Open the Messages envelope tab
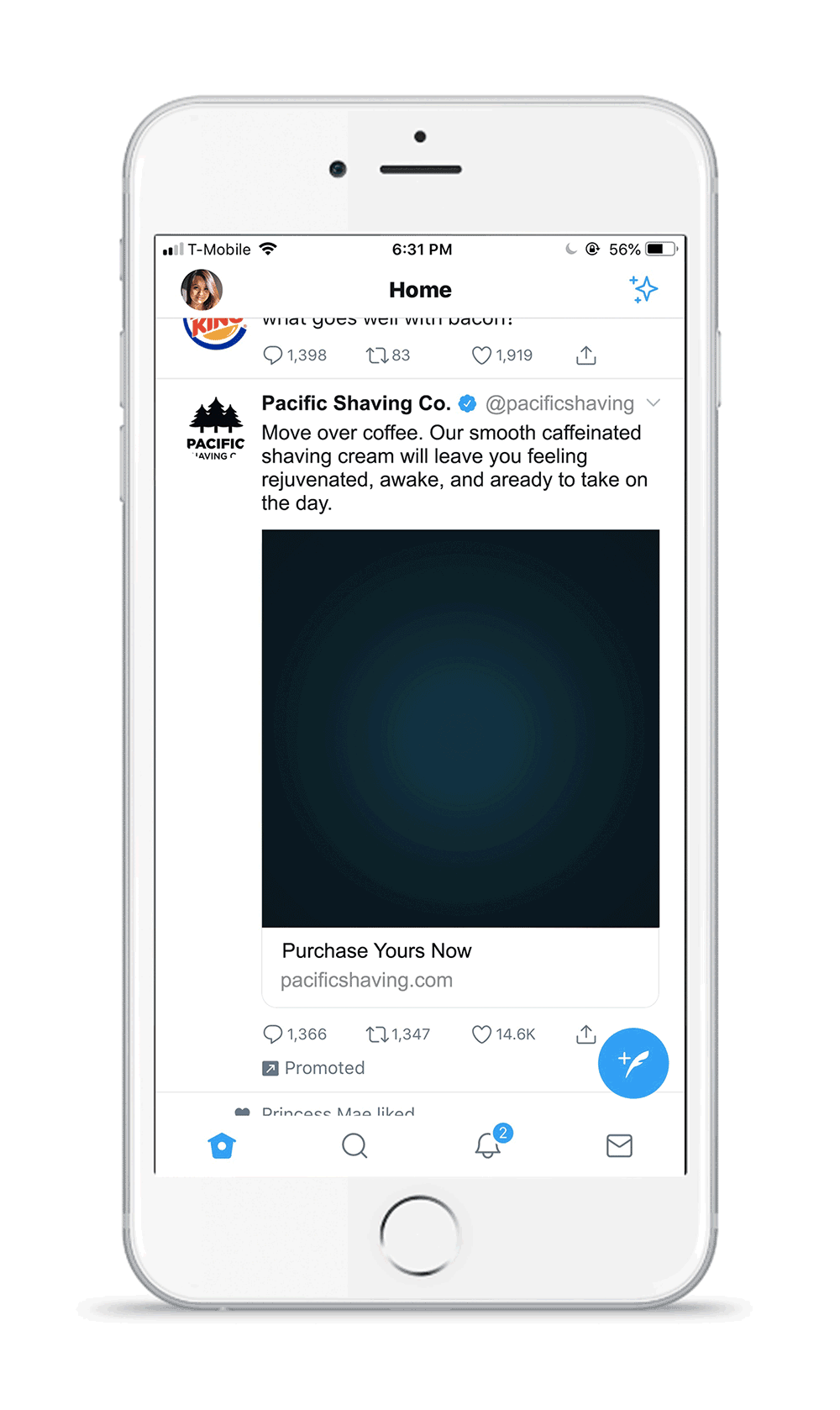The image size is (840, 1410). (619, 1145)
